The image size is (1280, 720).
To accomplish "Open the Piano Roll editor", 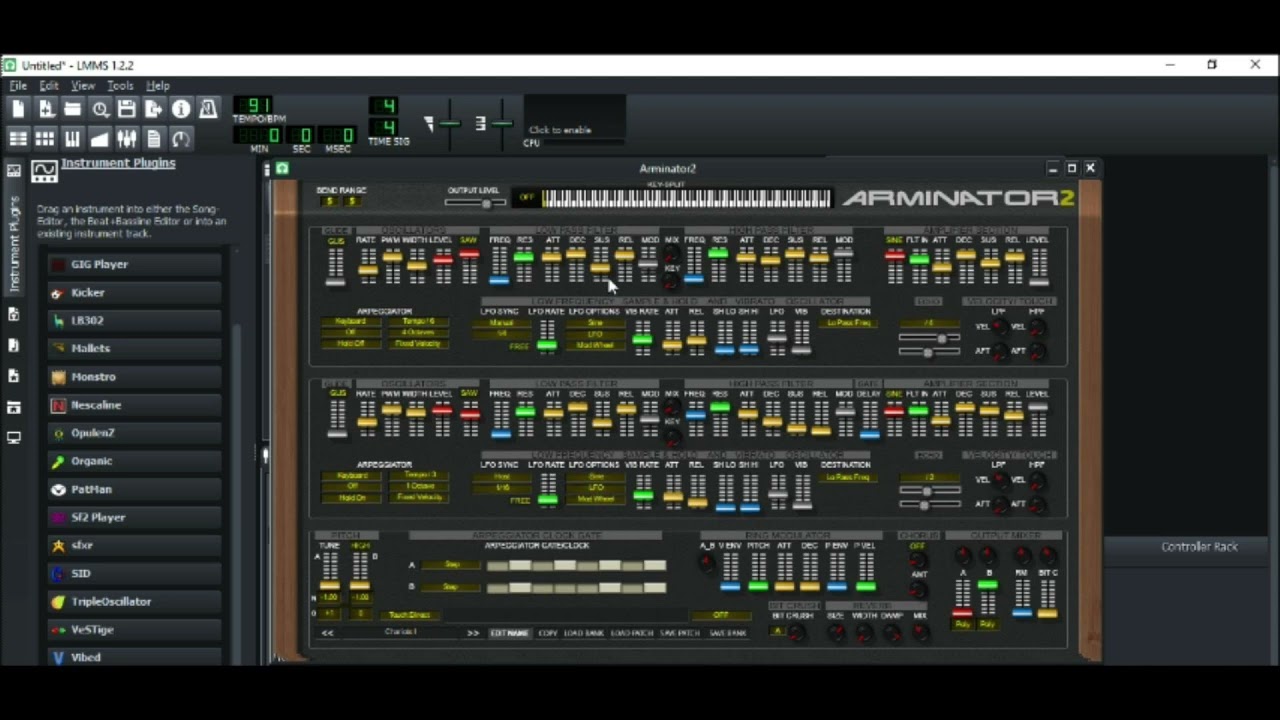I will 72,138.
